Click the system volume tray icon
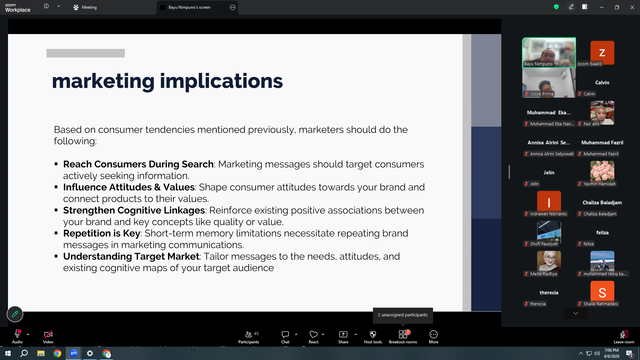The height and width of the screenshot is (360, 640). click(597, 353)
